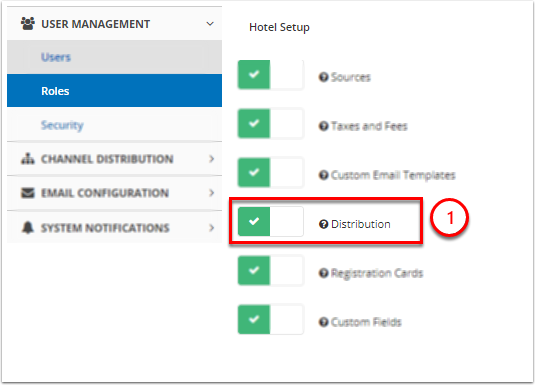Viewport: 535px width, 385px height.
Task: Open the Roles menu item
Action: pos(114,91)
